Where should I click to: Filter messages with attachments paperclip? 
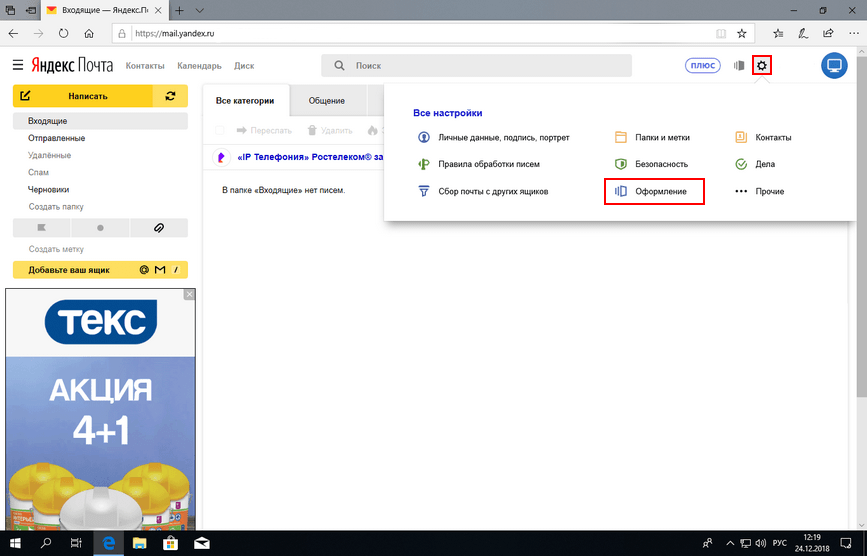click(159, 228)
